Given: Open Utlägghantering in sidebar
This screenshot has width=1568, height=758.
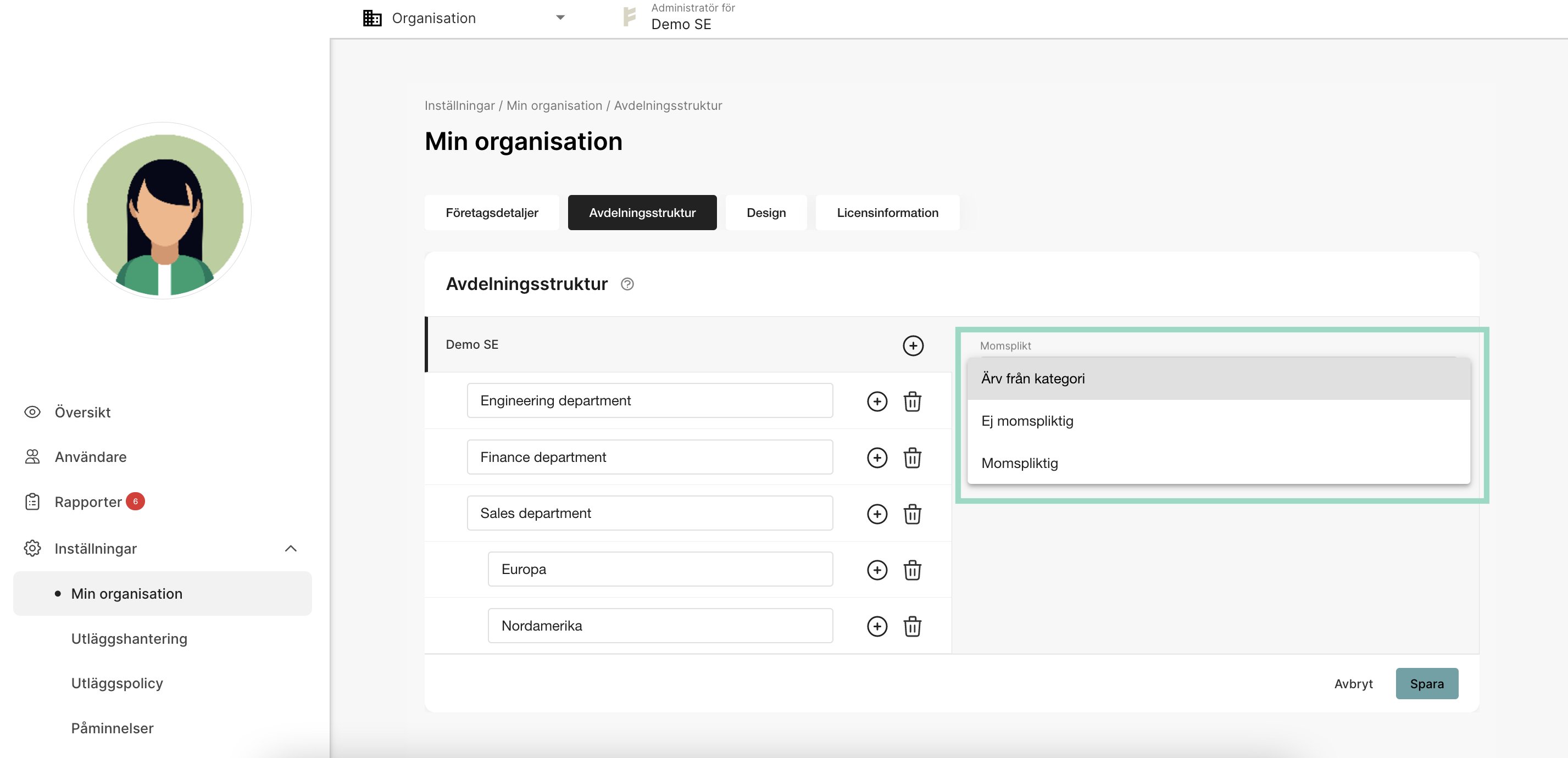Looking at the screenshot, I should coord(129,638).
